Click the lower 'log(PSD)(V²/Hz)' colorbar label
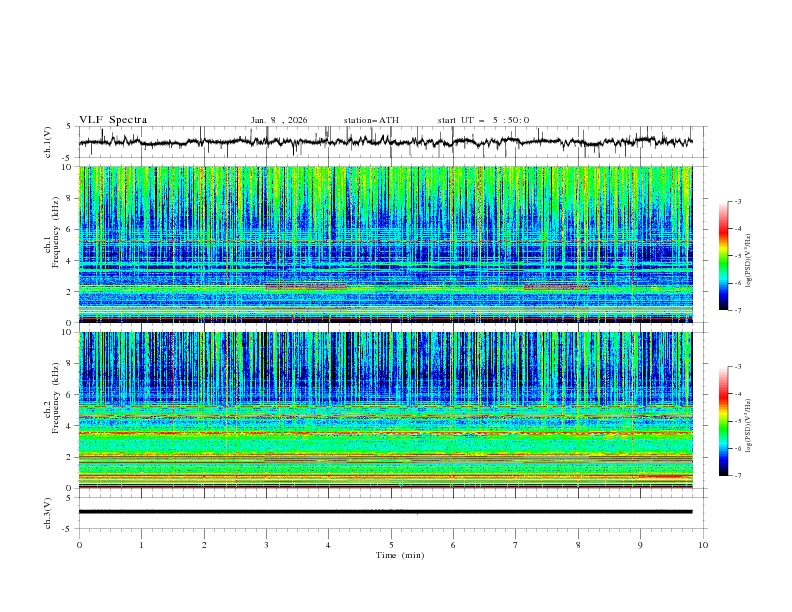The height and width of the screenshot is (612, 792). tap(749, 426)
